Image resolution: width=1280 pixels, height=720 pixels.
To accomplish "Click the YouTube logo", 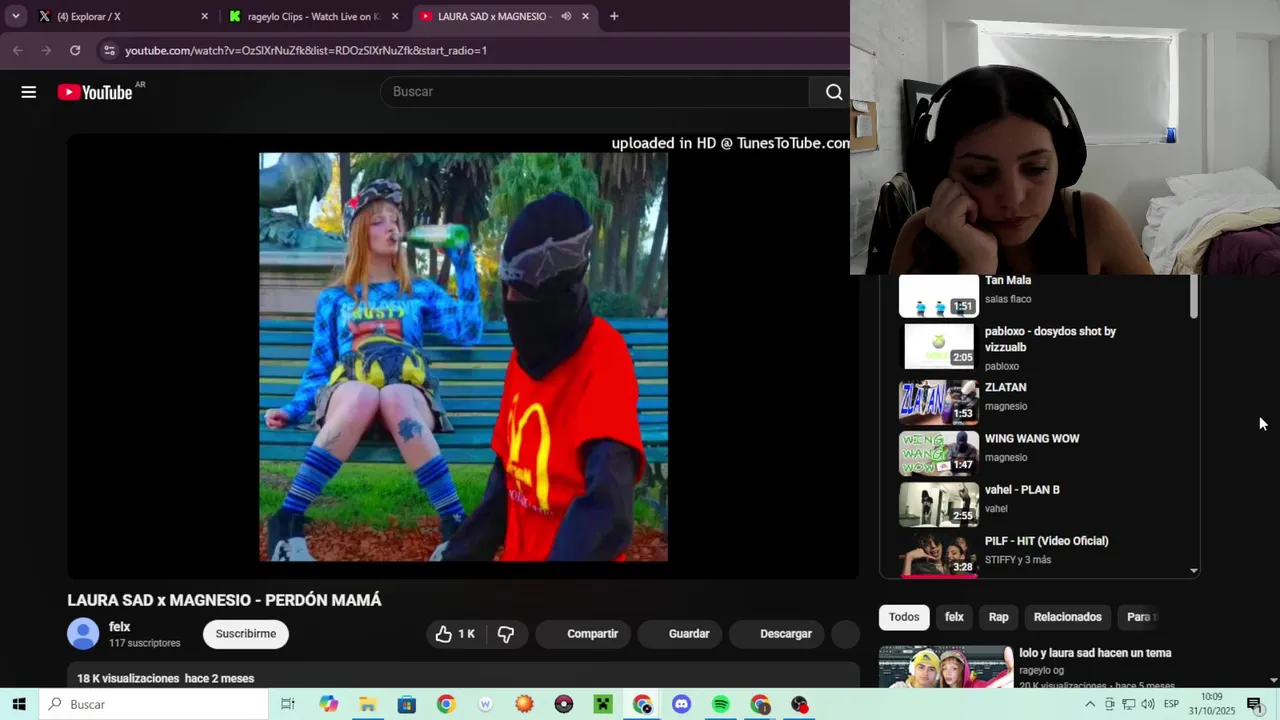I will (95, 92).
